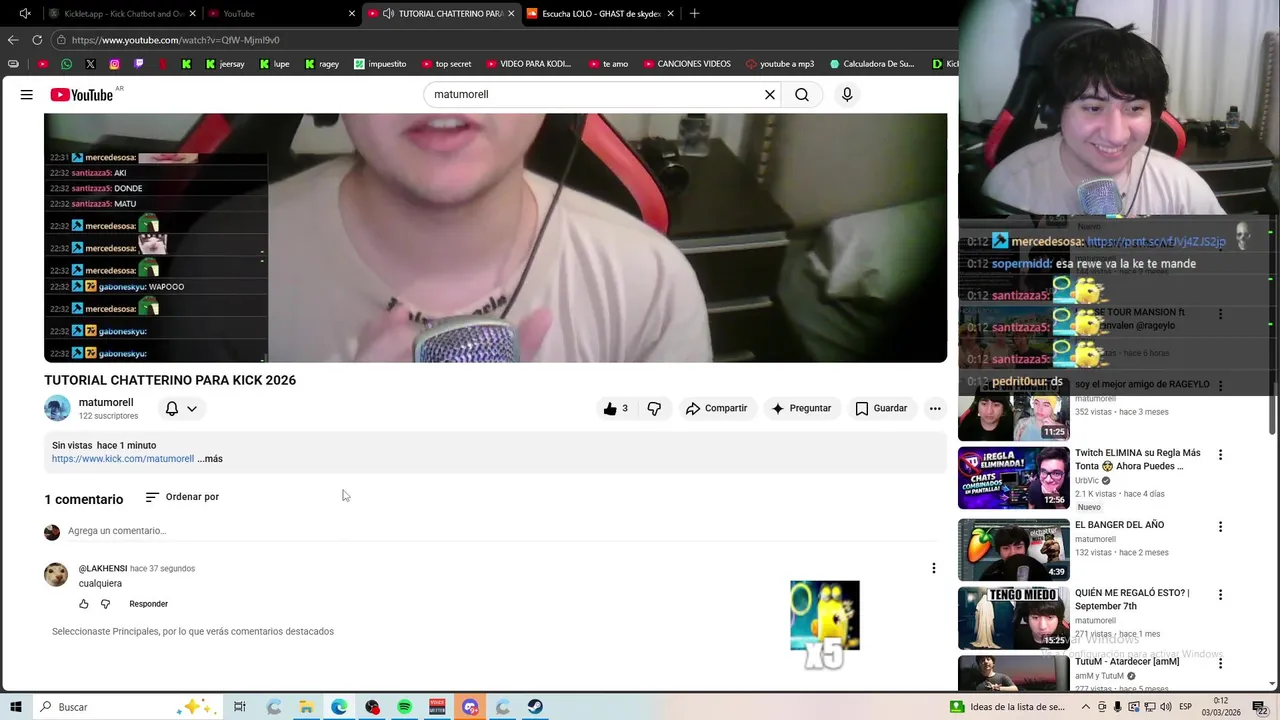Click the browser address bar URL
The height and width of the screenshot is (720, 1280).
tap(176, 40)
